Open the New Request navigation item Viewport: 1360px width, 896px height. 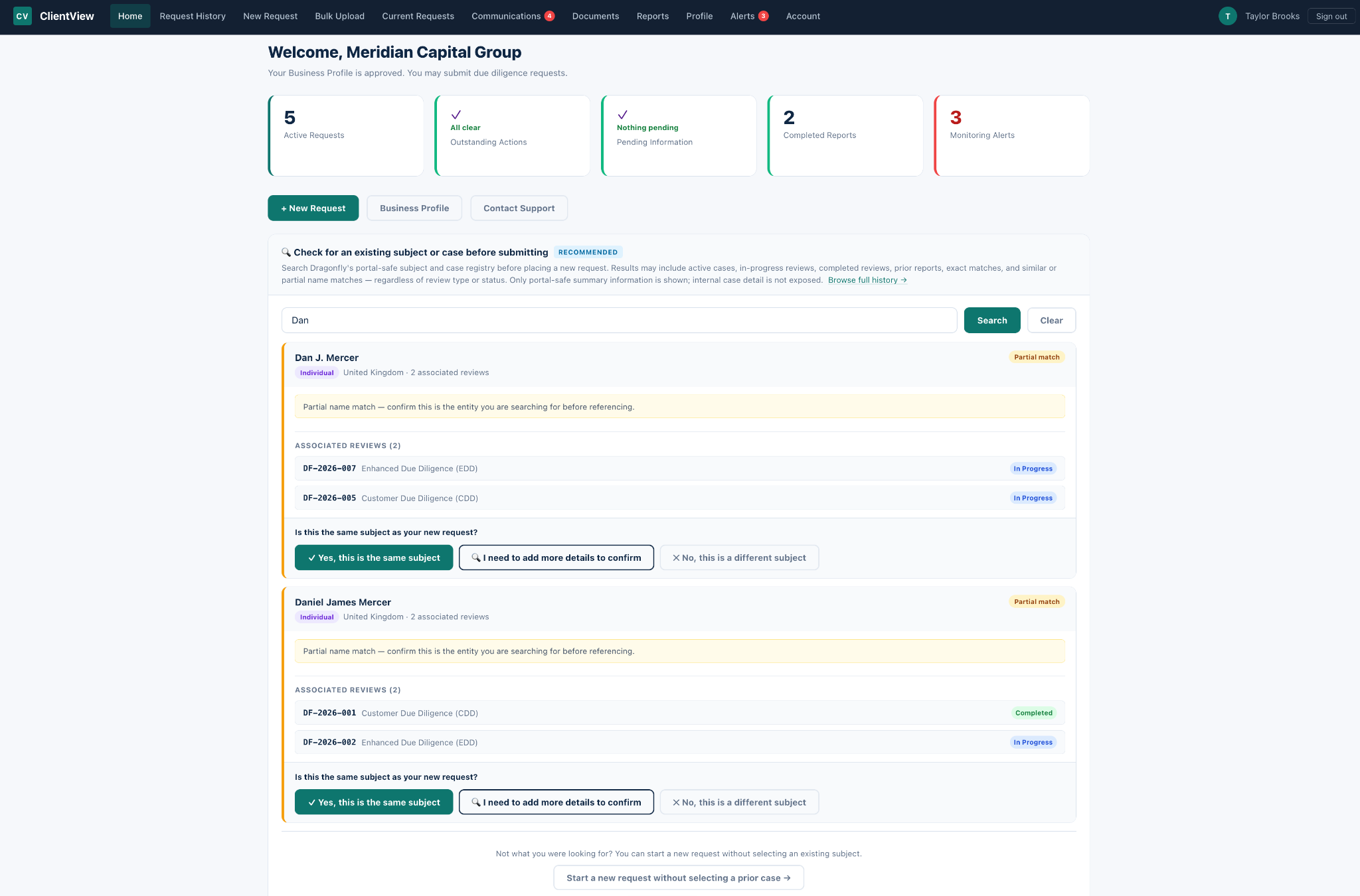pyautogui.click(x=270, y=16)
